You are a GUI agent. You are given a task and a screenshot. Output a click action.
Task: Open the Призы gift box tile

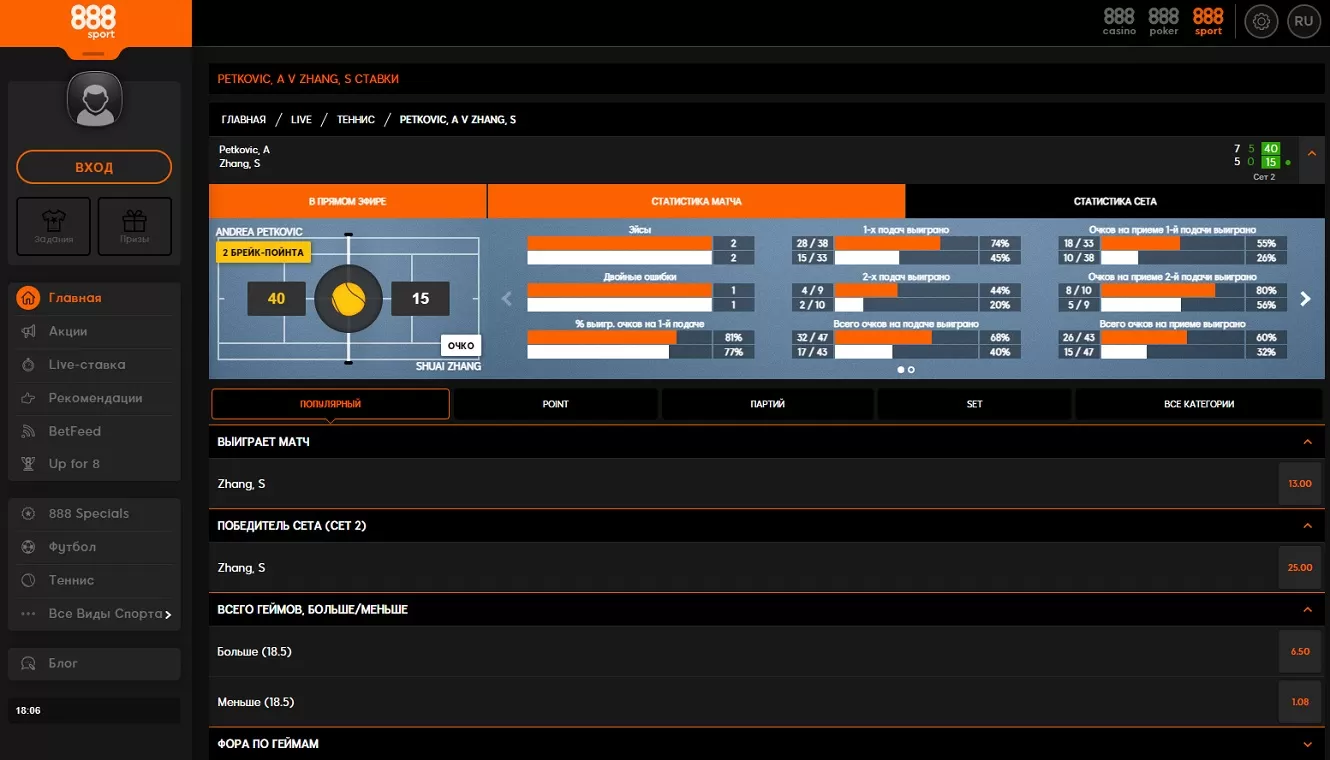coord(134,226)
